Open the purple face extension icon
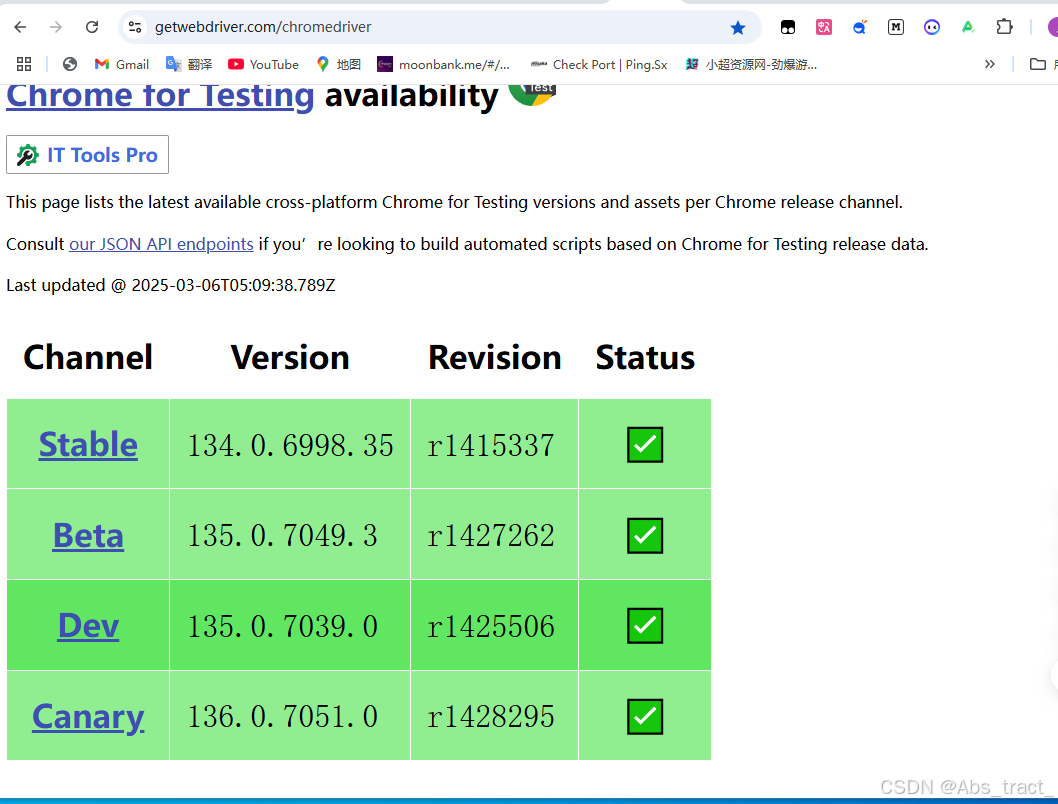The height and width of the screenshot is (804, 1058). (932, 27)
